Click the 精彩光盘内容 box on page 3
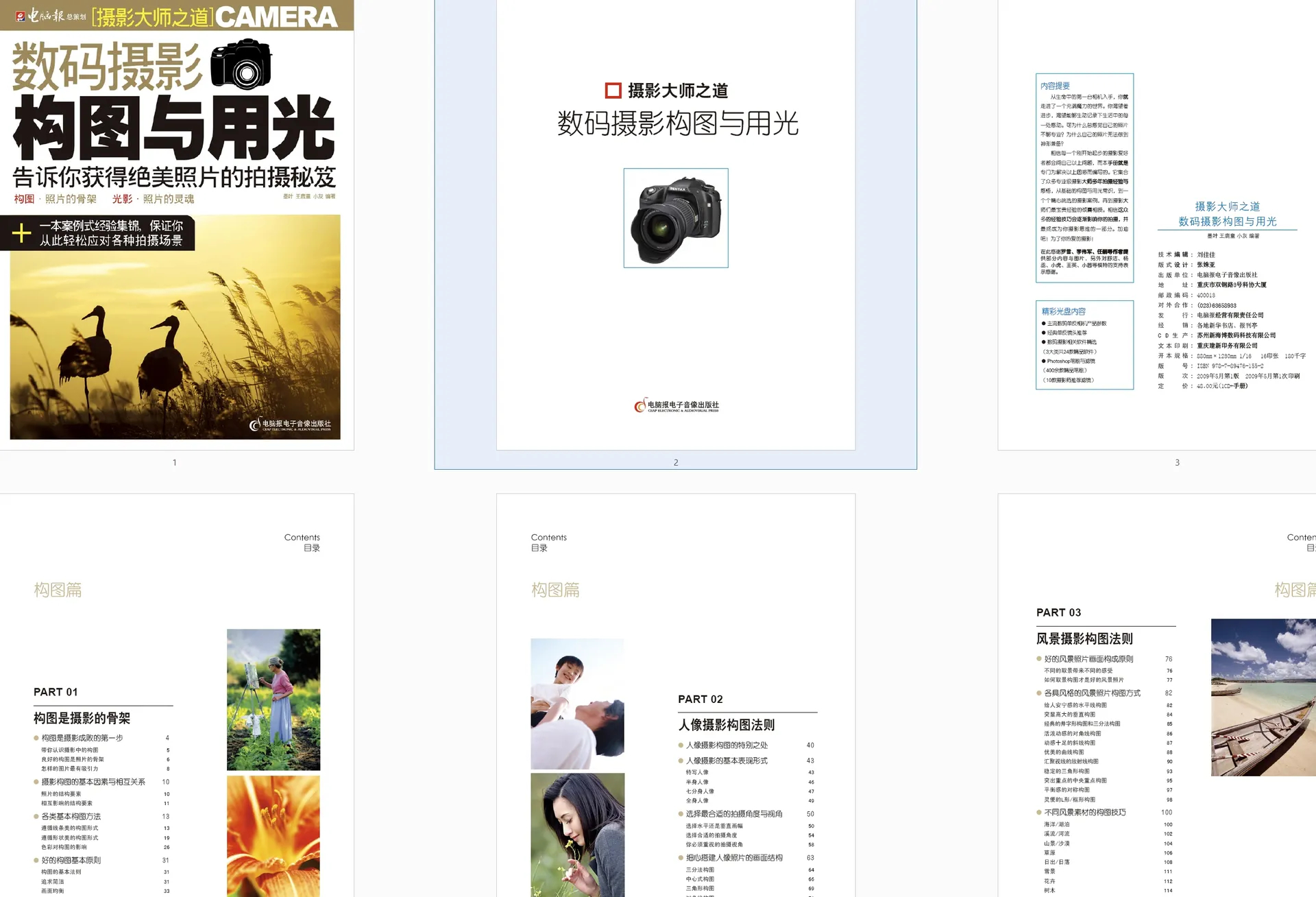The image size is (1316, 897). pyautogui.click(x=1084, y=345)
